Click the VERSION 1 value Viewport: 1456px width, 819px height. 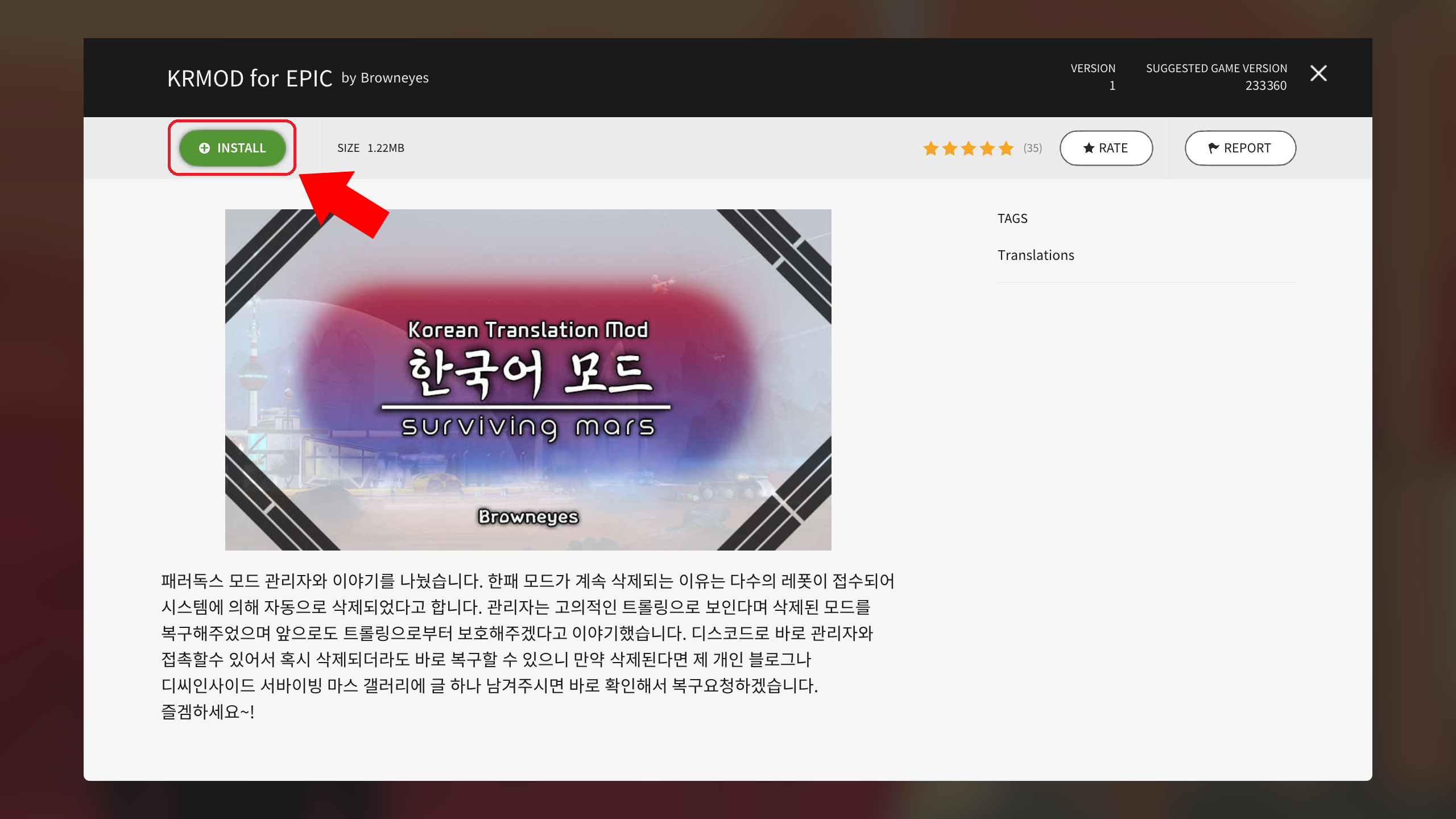(x=1112, y=85)
